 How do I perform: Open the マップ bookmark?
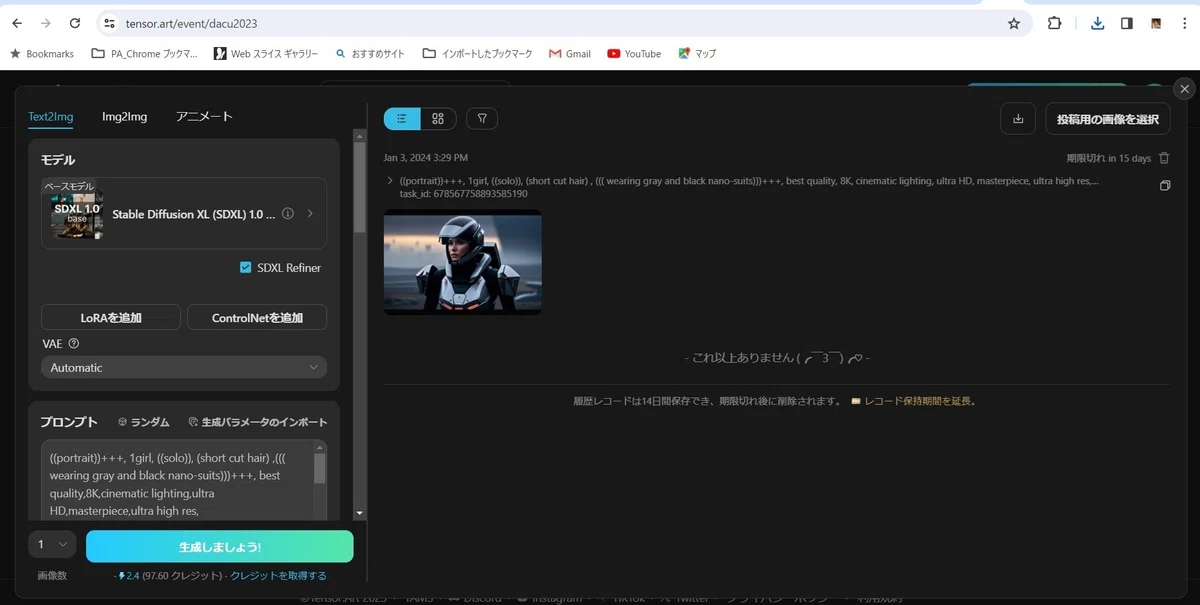pos(697,54)
